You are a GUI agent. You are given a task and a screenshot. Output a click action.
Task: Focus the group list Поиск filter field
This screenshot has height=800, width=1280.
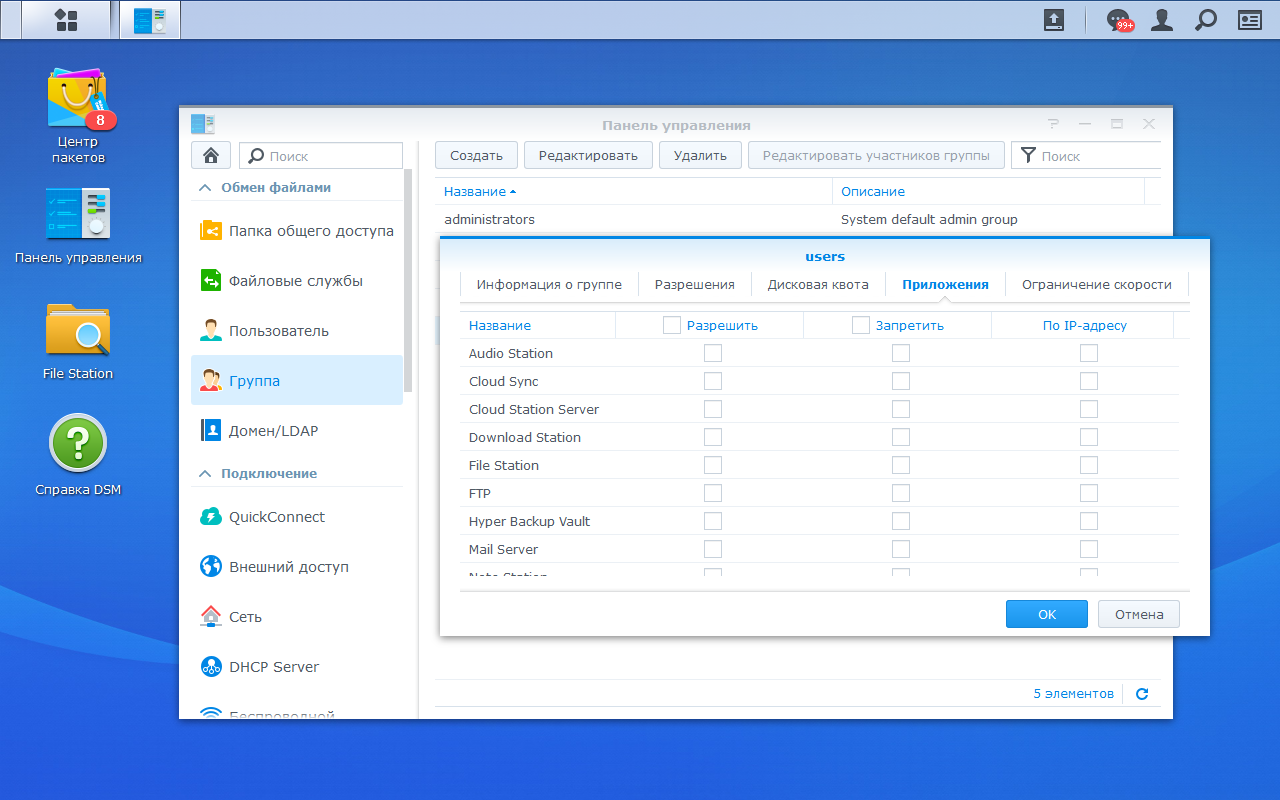(x=1086, y=155)
